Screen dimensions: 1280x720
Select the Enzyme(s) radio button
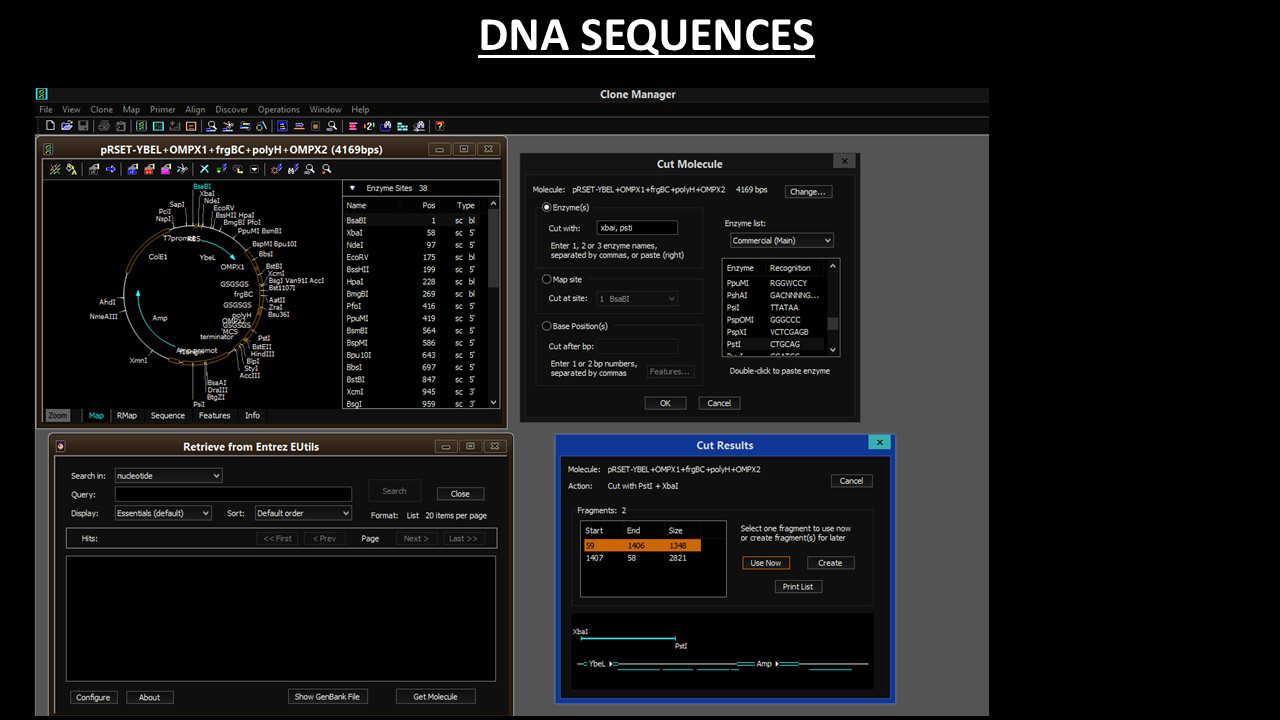tap(546, 207)
